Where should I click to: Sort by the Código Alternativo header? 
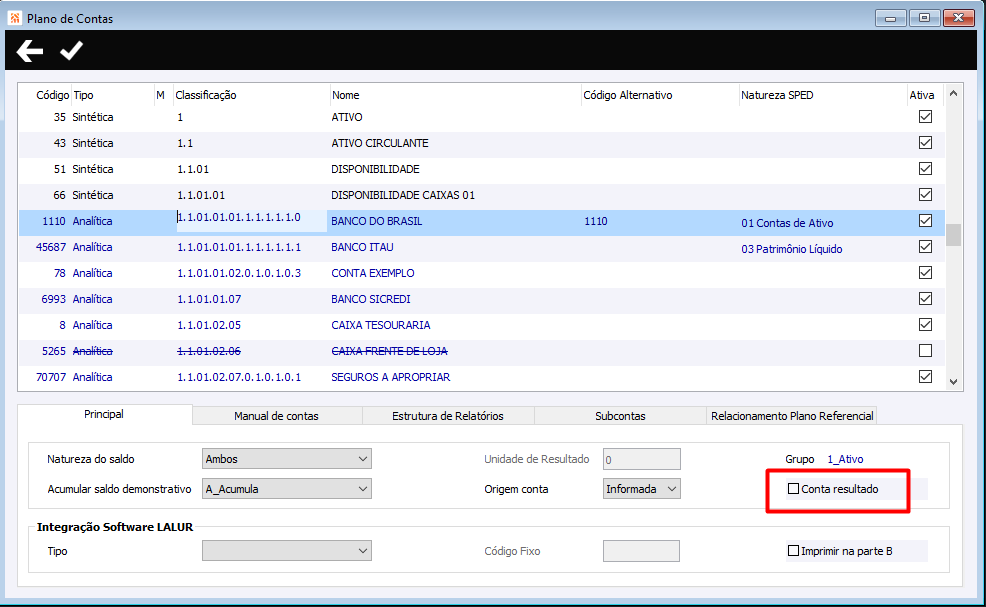coord(628,95)
